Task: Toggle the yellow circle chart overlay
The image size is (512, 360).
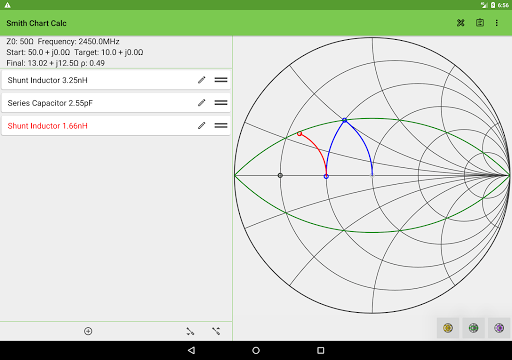Action: (x=448, y=328)
